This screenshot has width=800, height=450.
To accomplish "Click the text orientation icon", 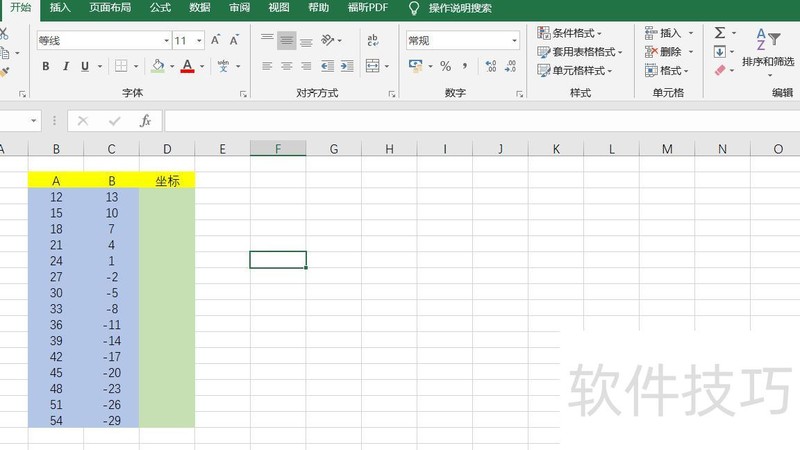I will (328, 40).
